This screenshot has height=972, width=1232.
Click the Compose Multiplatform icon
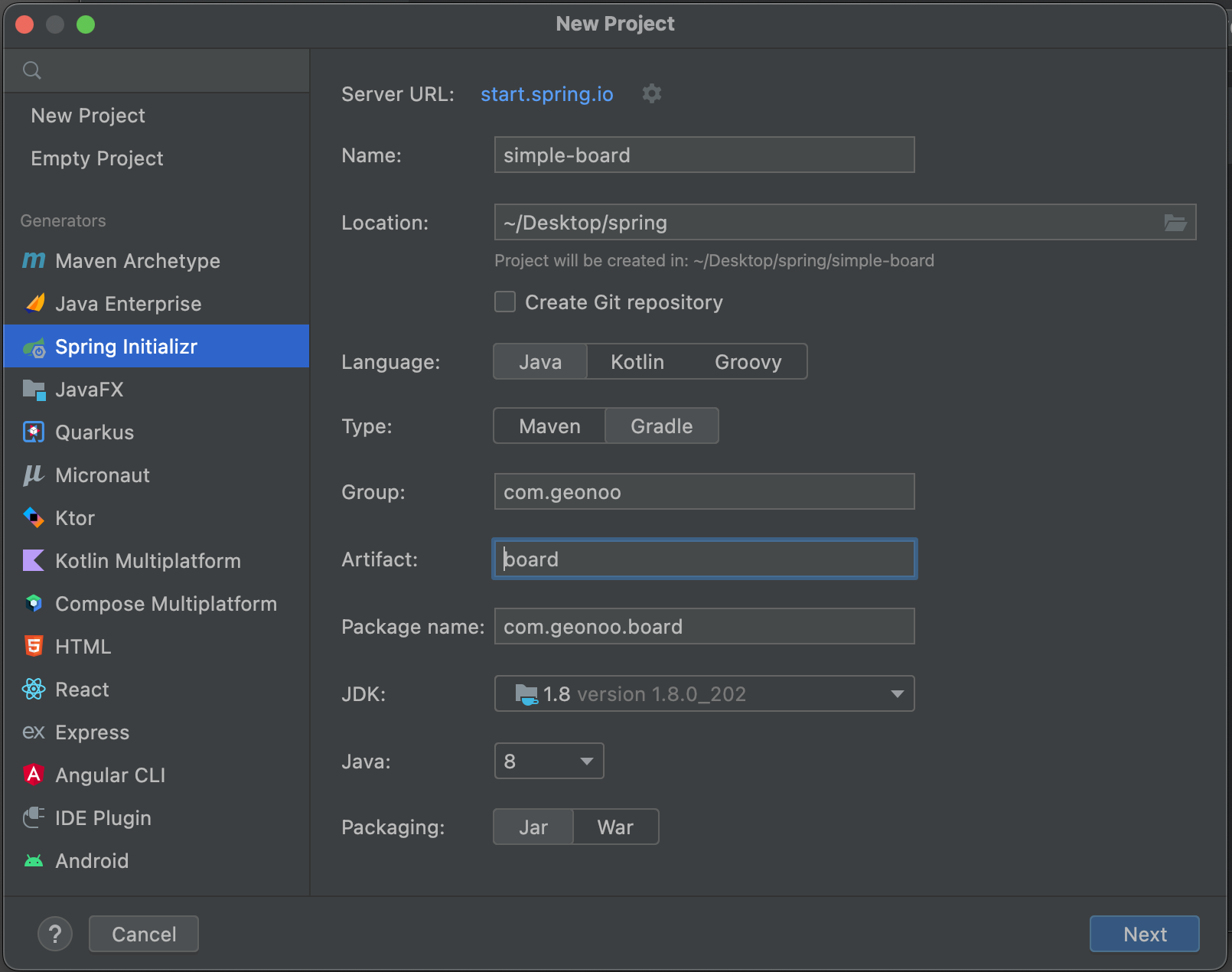coord(34,604)
